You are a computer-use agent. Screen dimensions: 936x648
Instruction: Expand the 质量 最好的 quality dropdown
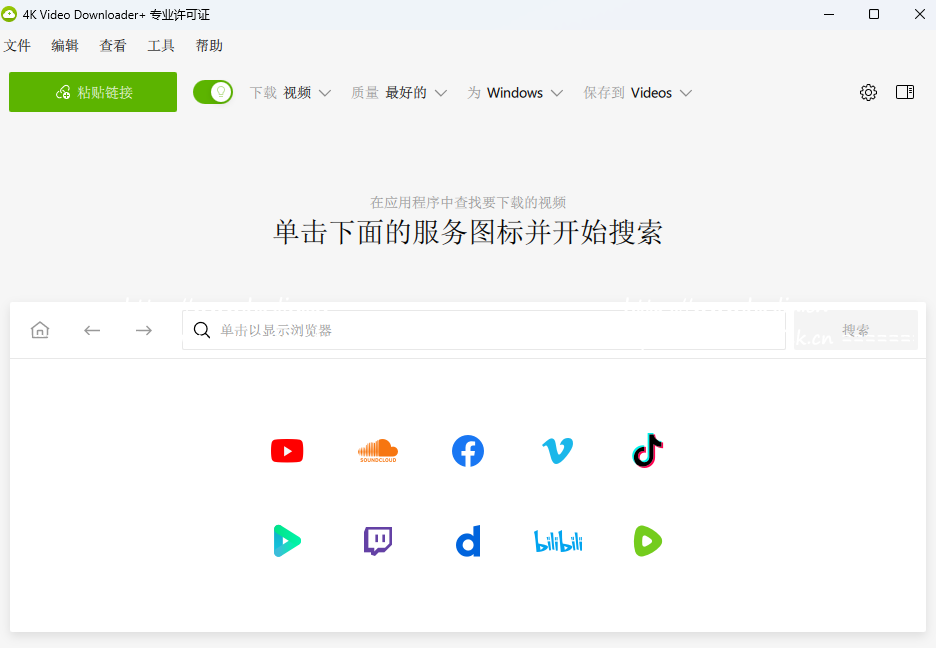[399, 92]
